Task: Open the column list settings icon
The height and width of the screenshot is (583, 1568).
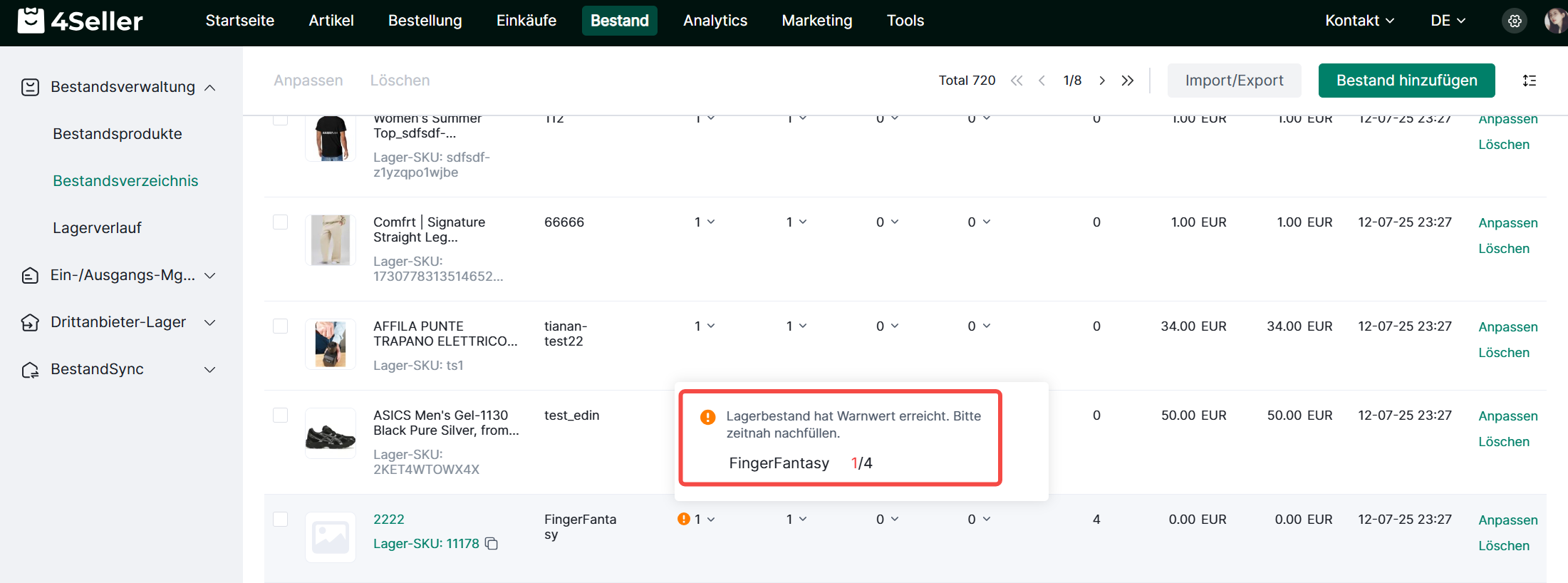Action: [x=1529, y=81]
